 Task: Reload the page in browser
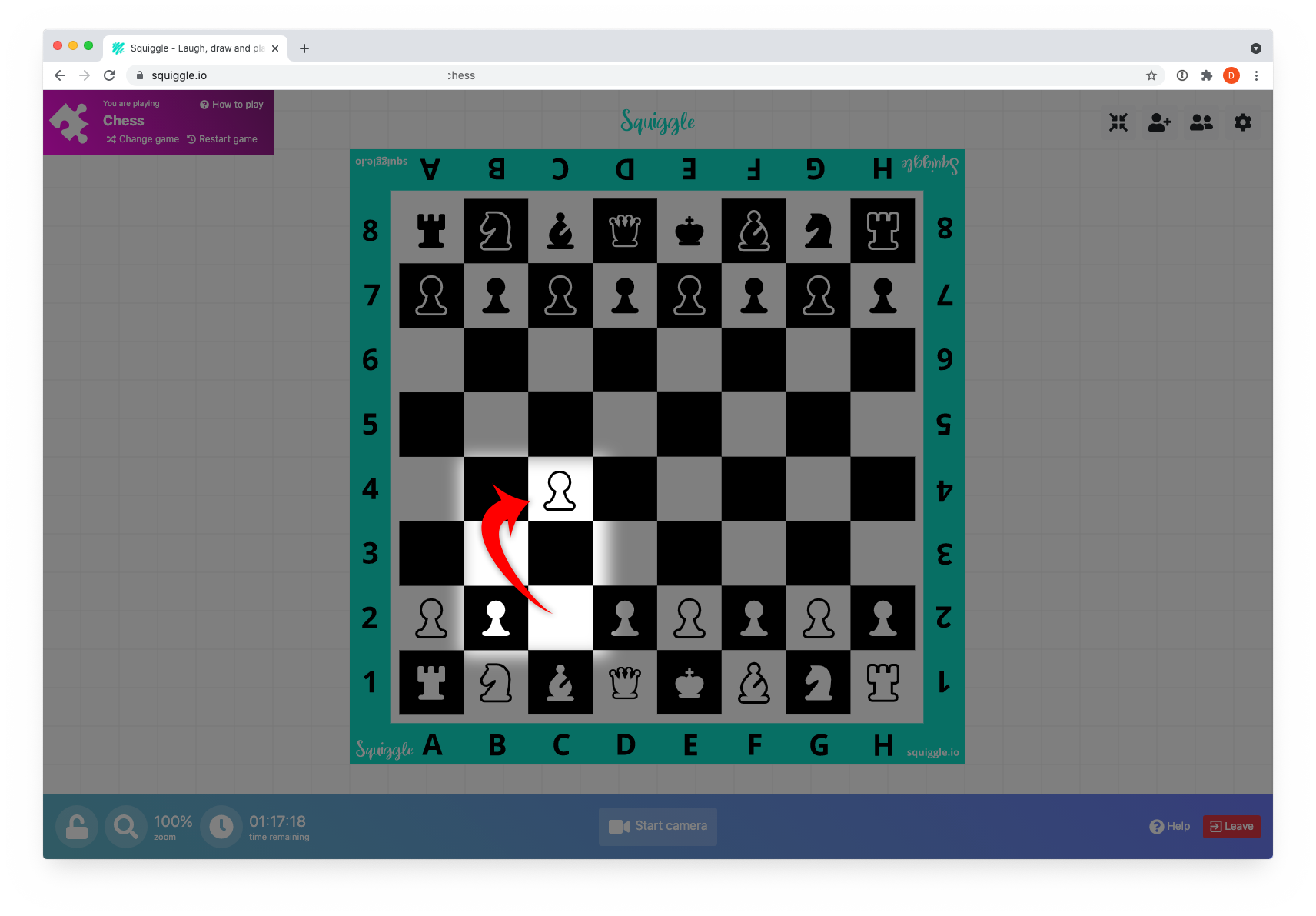pos(109,75)
